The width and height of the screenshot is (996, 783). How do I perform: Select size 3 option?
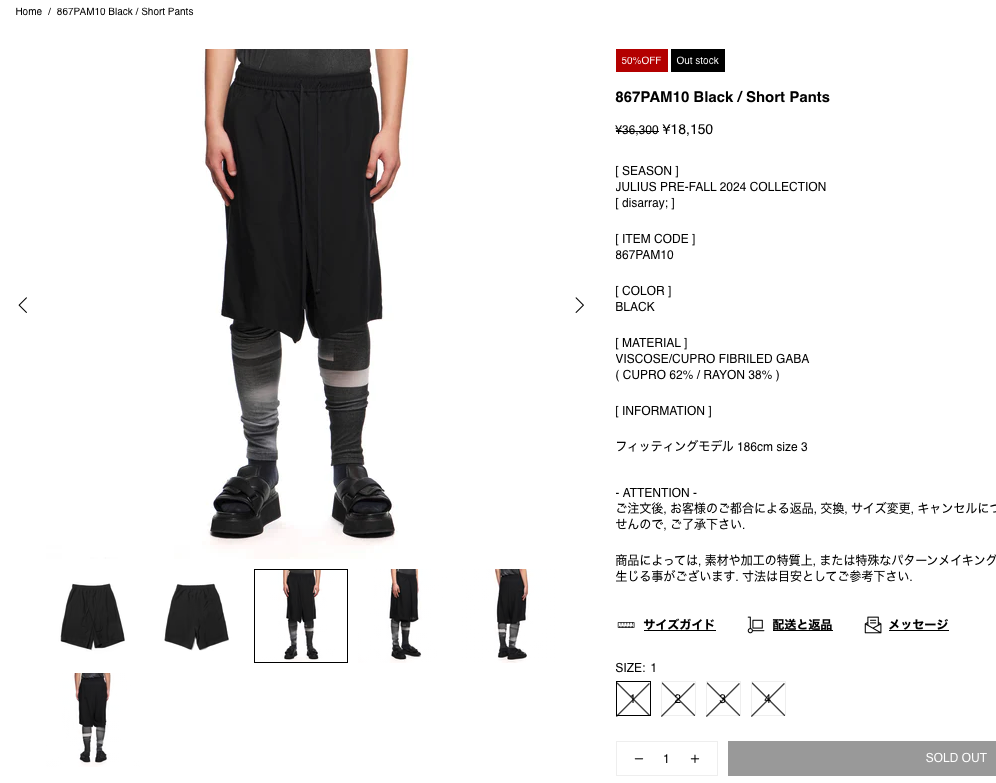723,699
